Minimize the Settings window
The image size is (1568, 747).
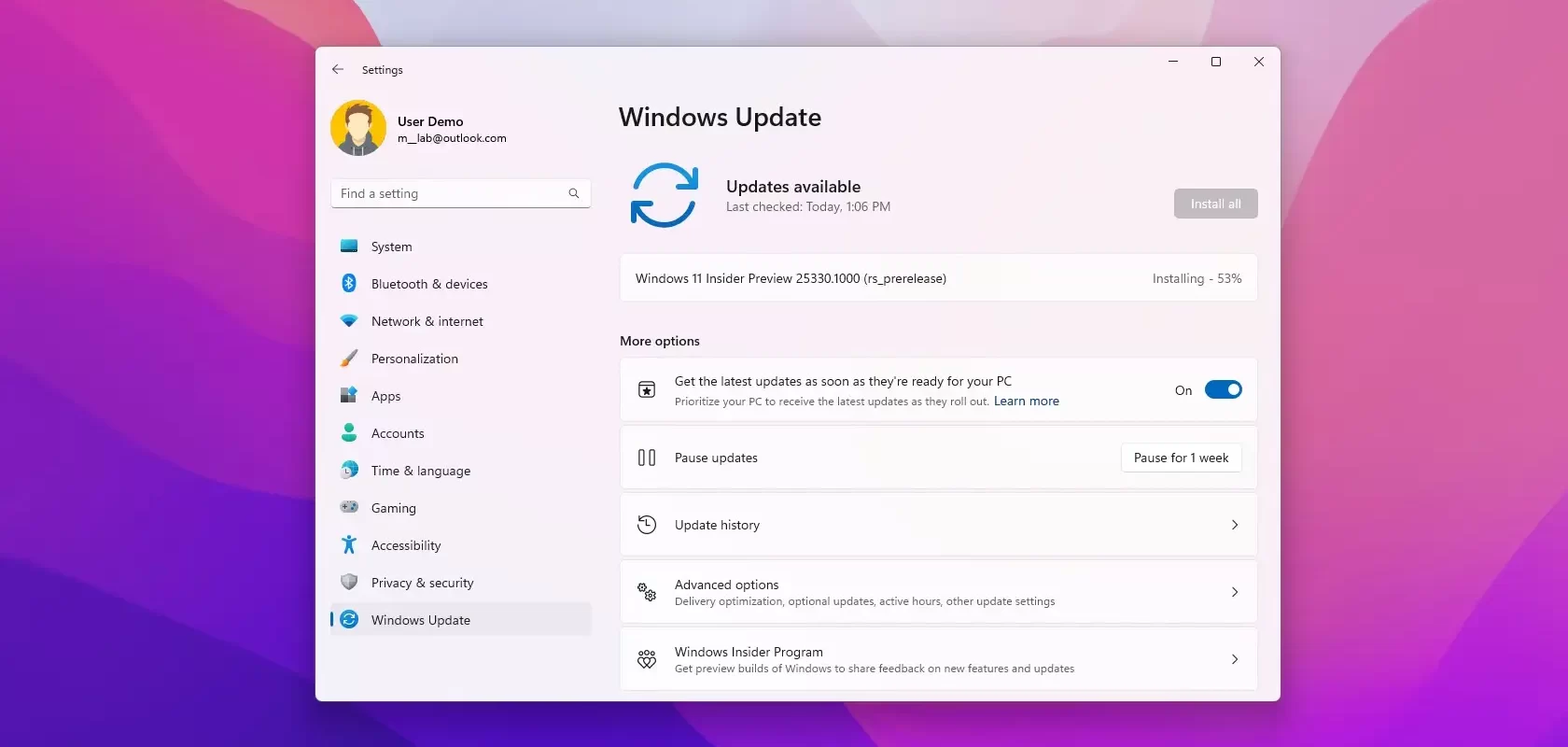pyautogui.click(x=1173, y=62)
